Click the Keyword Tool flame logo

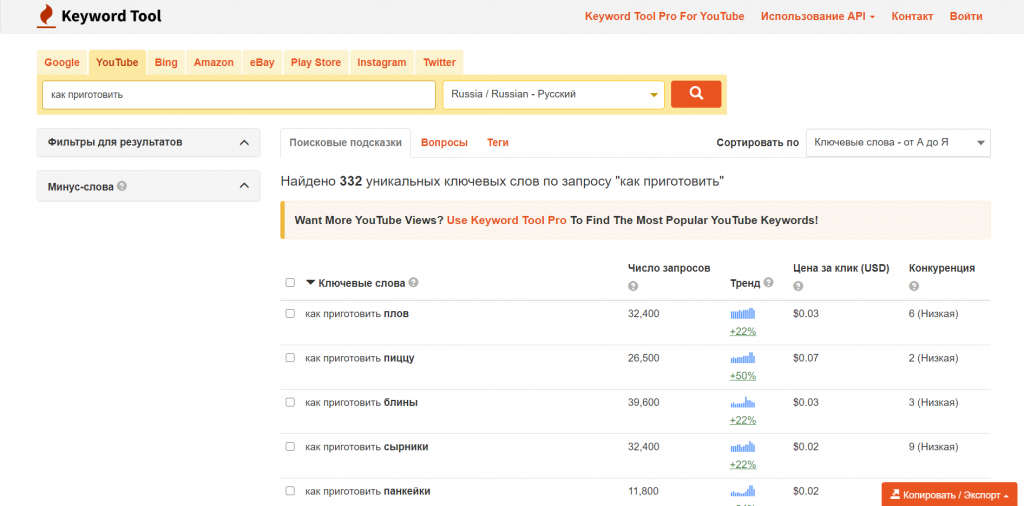click(x=46, y=15)
